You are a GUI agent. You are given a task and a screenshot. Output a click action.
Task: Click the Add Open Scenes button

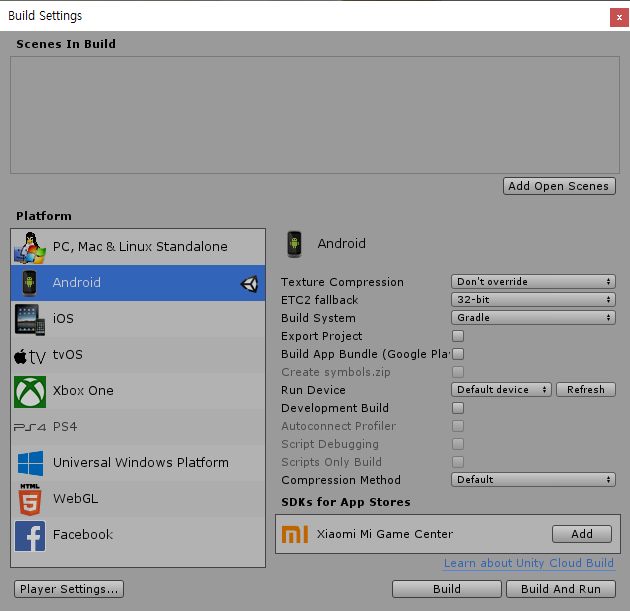coord(559,186)
